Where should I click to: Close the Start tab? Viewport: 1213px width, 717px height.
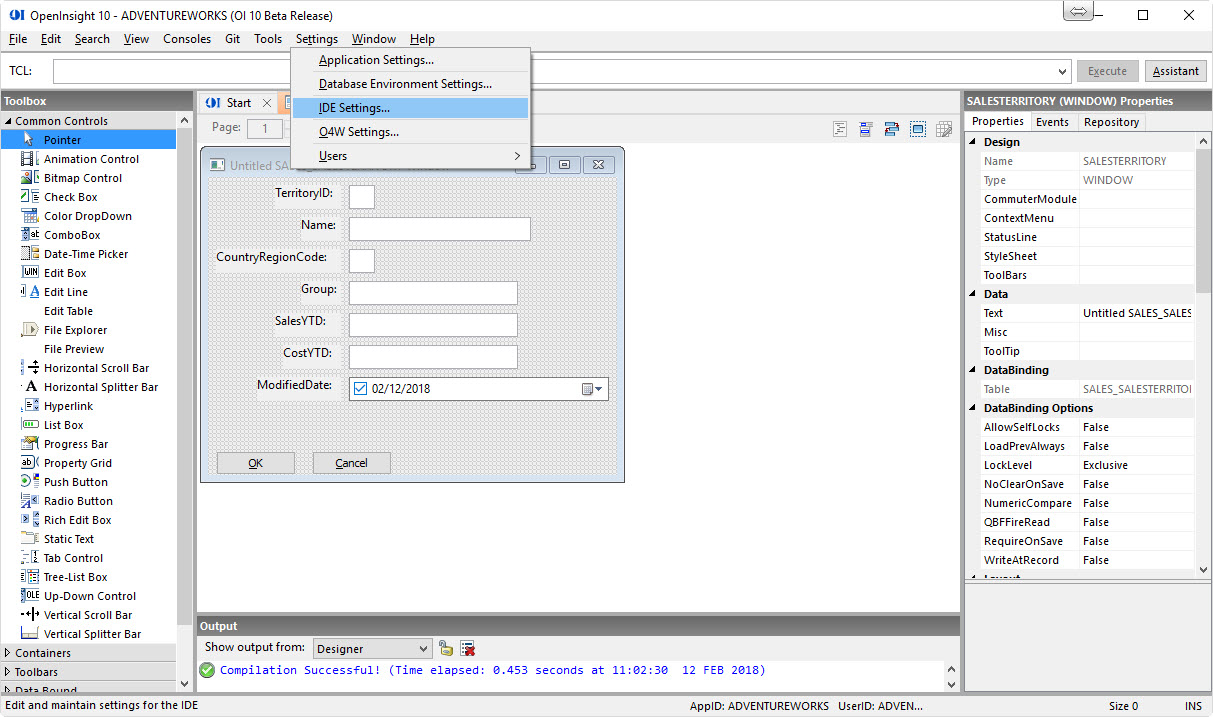pos(266,103)
